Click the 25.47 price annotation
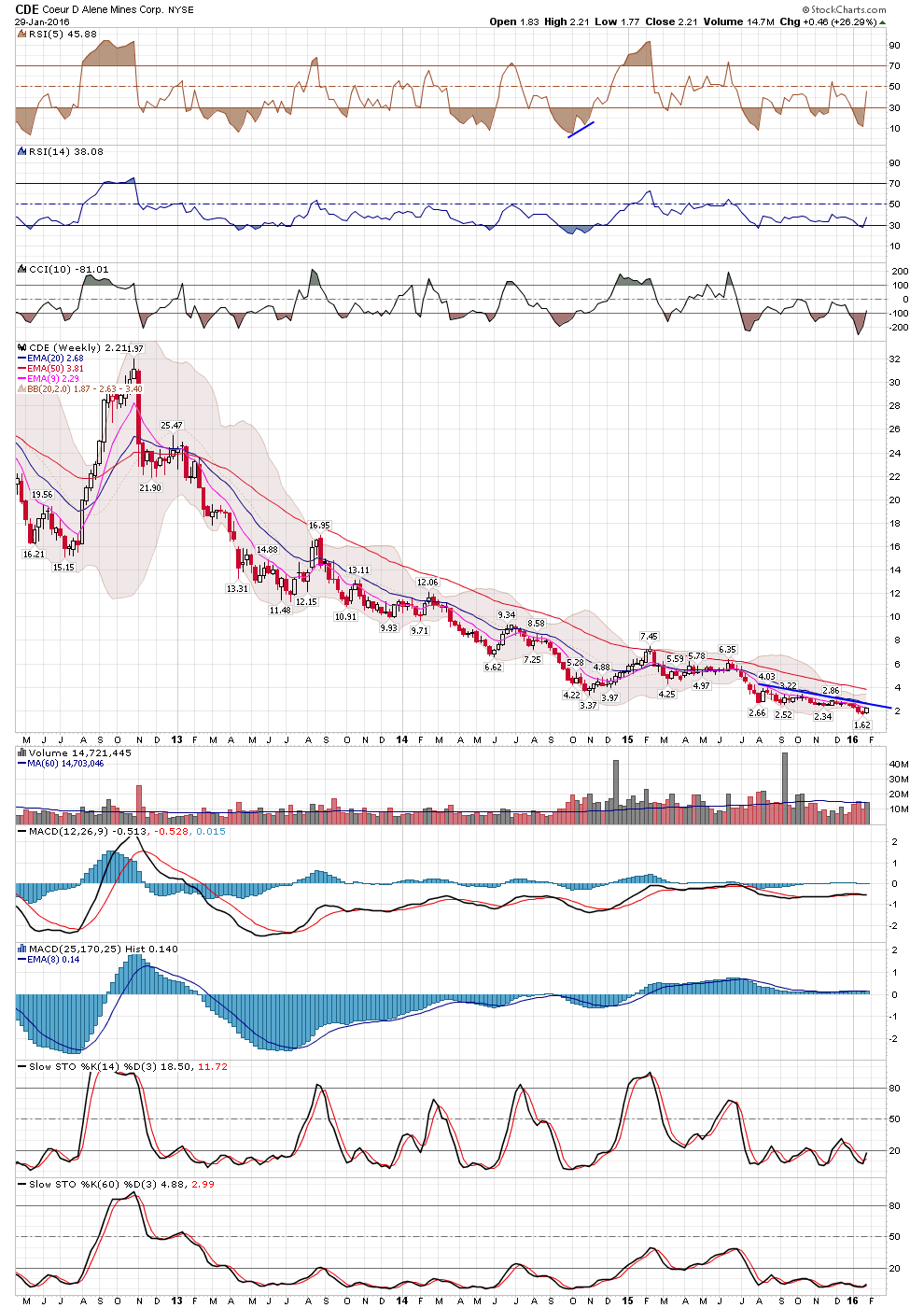 click(172, 426)
